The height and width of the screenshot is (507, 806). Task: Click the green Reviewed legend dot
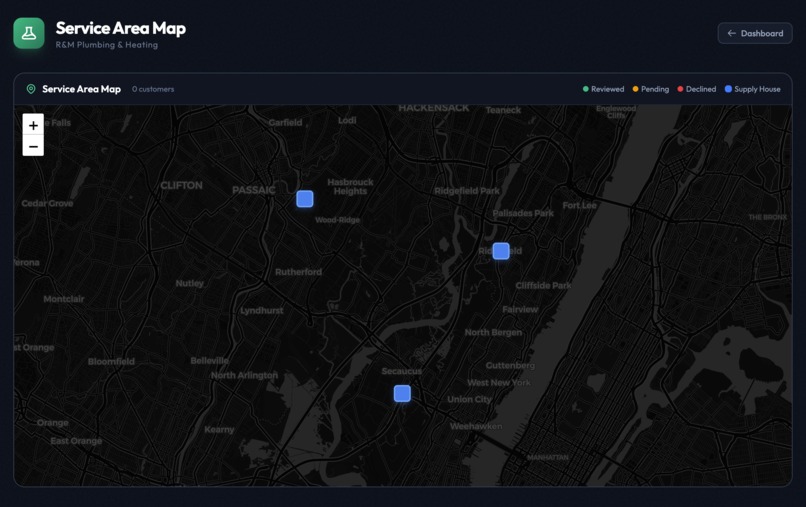[585, 89]
